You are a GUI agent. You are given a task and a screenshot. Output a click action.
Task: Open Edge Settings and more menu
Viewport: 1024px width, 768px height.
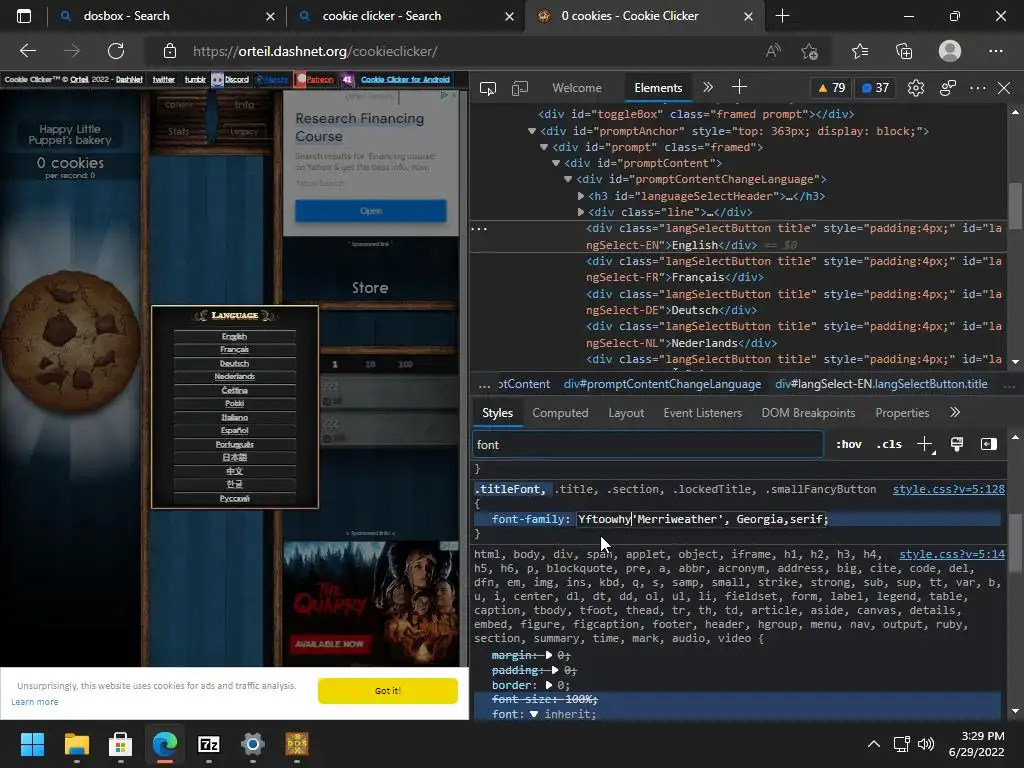995,51
